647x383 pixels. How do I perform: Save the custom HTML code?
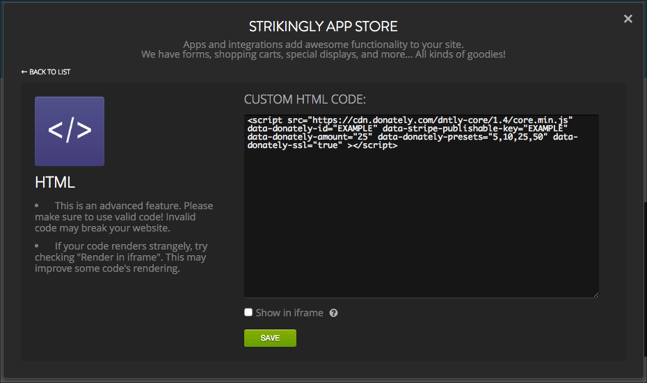point(270,338)
